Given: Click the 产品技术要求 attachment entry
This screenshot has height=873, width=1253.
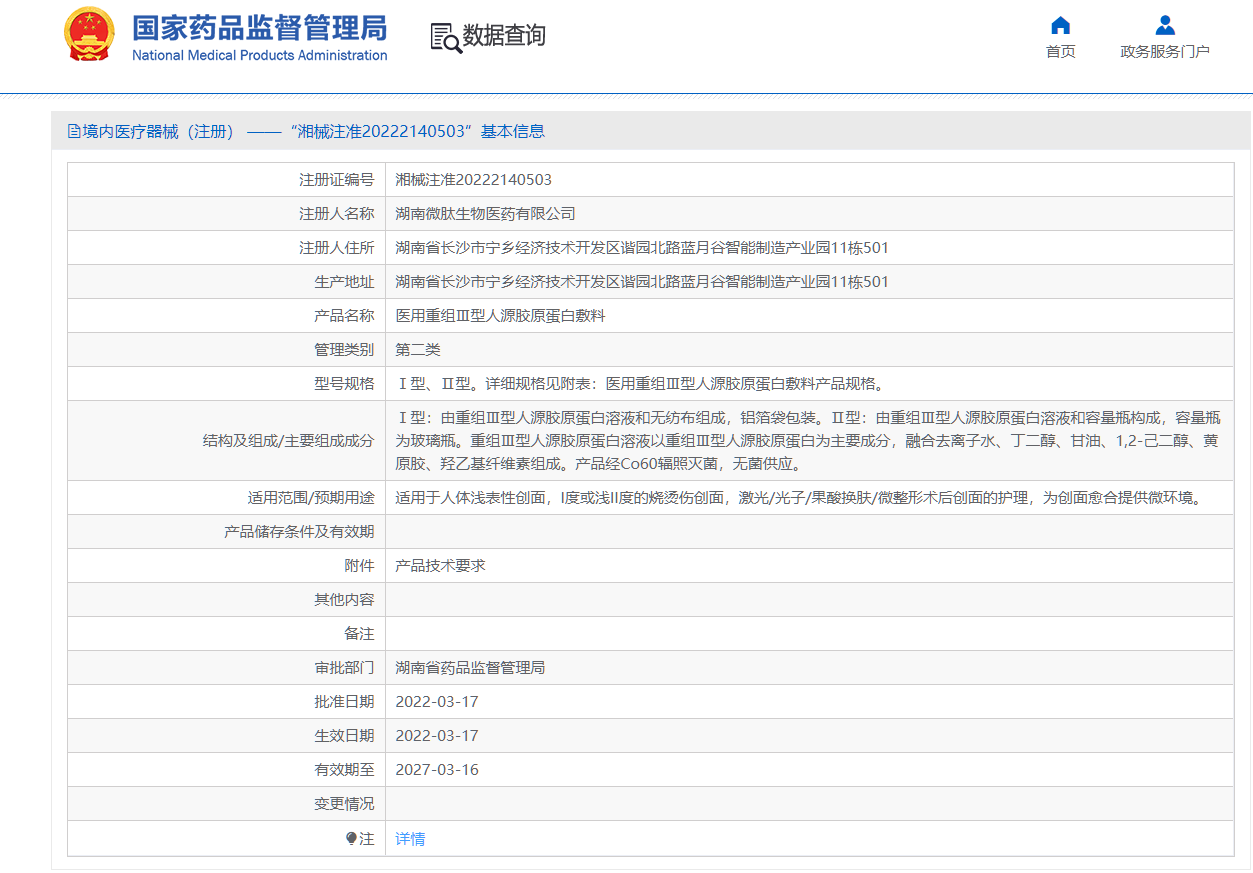Looking at the screenshot, I should coord(440,566).
